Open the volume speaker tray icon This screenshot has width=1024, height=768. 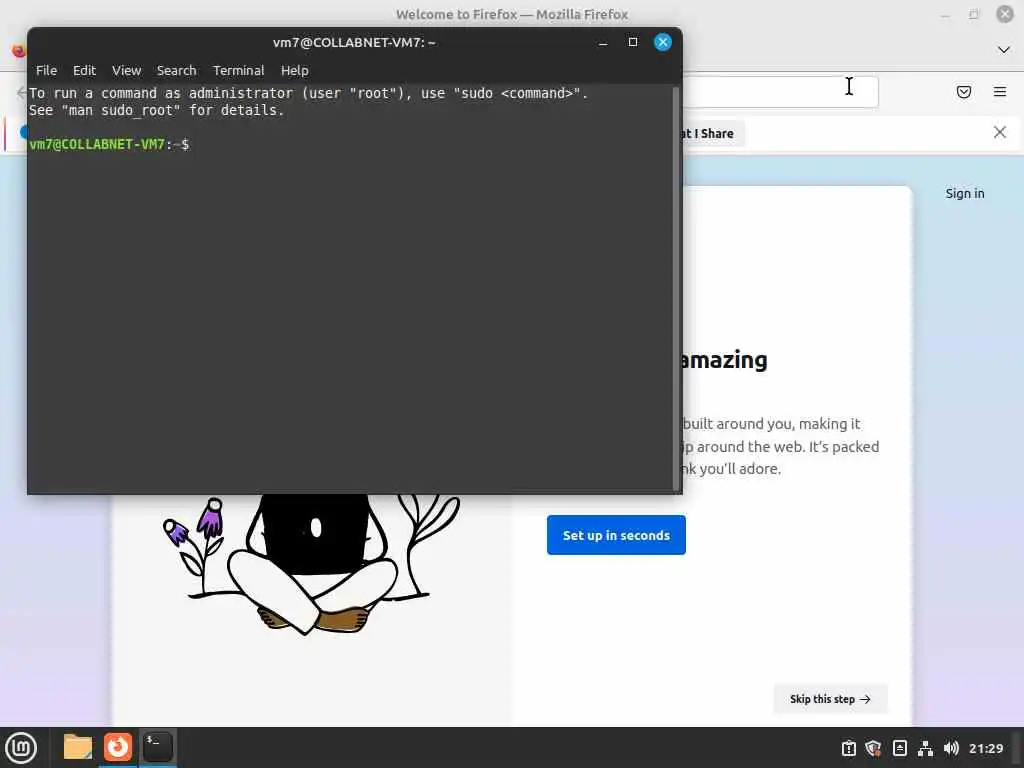click(951, 748)
